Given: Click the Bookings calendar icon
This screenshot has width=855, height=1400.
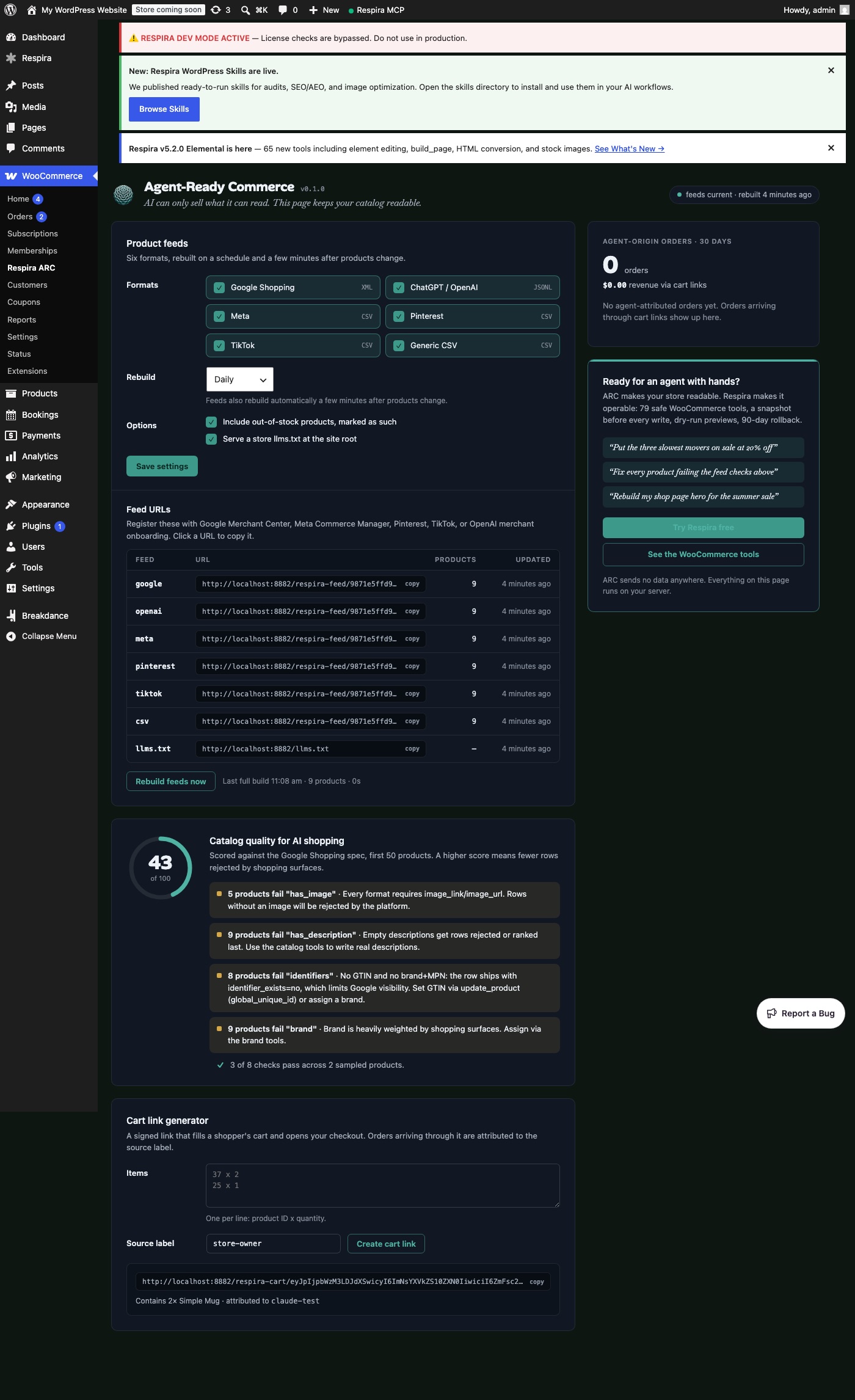Looking at the screenshot, I should tap(11, 415).
